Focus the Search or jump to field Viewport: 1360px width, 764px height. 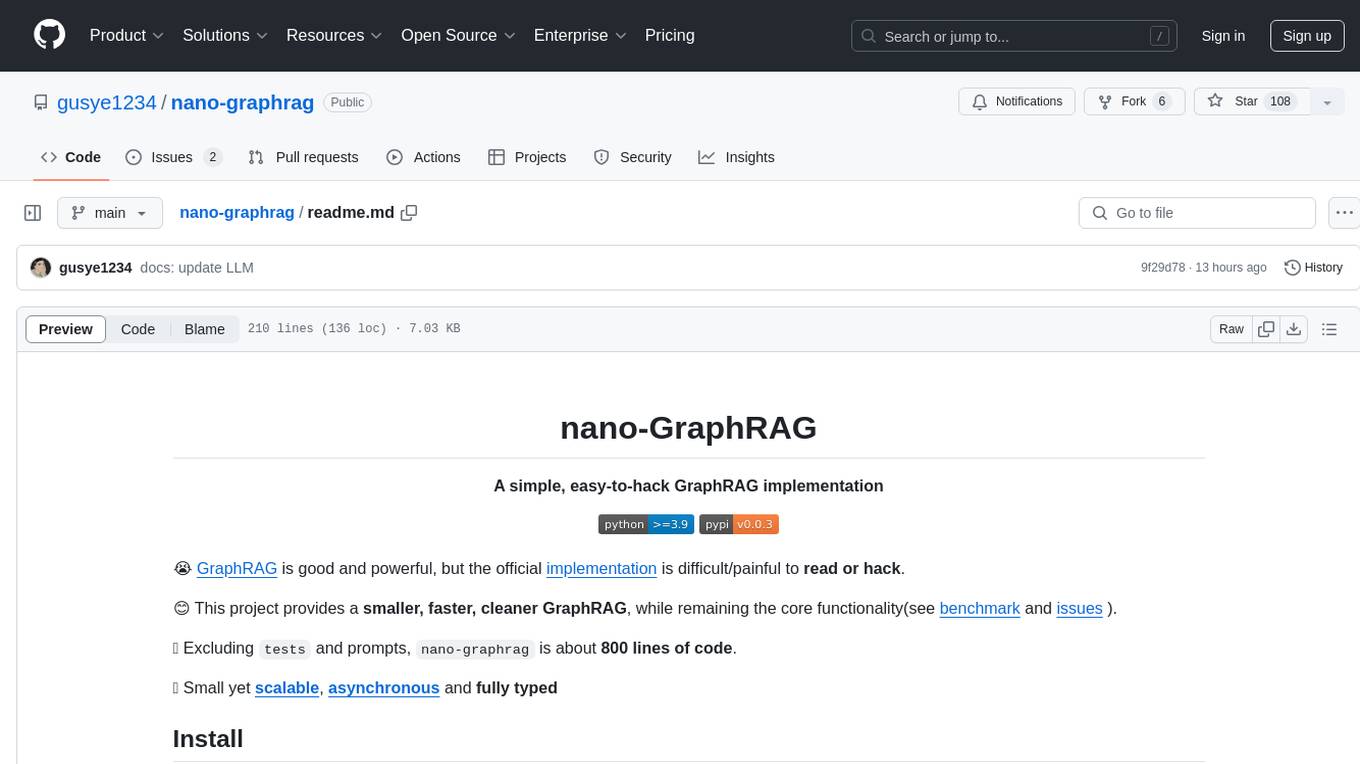[x=1016, y=36]
